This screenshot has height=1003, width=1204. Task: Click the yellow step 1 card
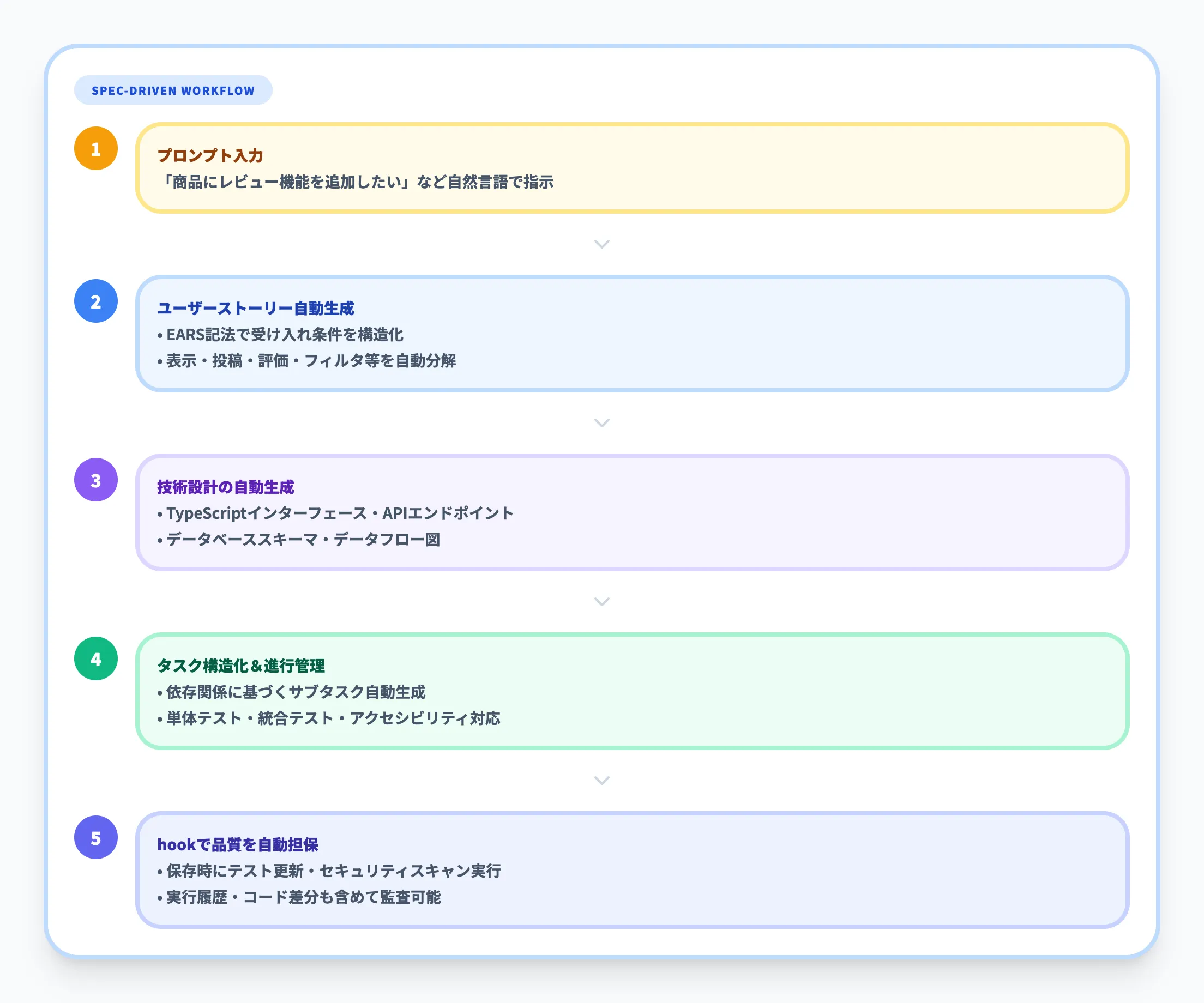(631, 169)
